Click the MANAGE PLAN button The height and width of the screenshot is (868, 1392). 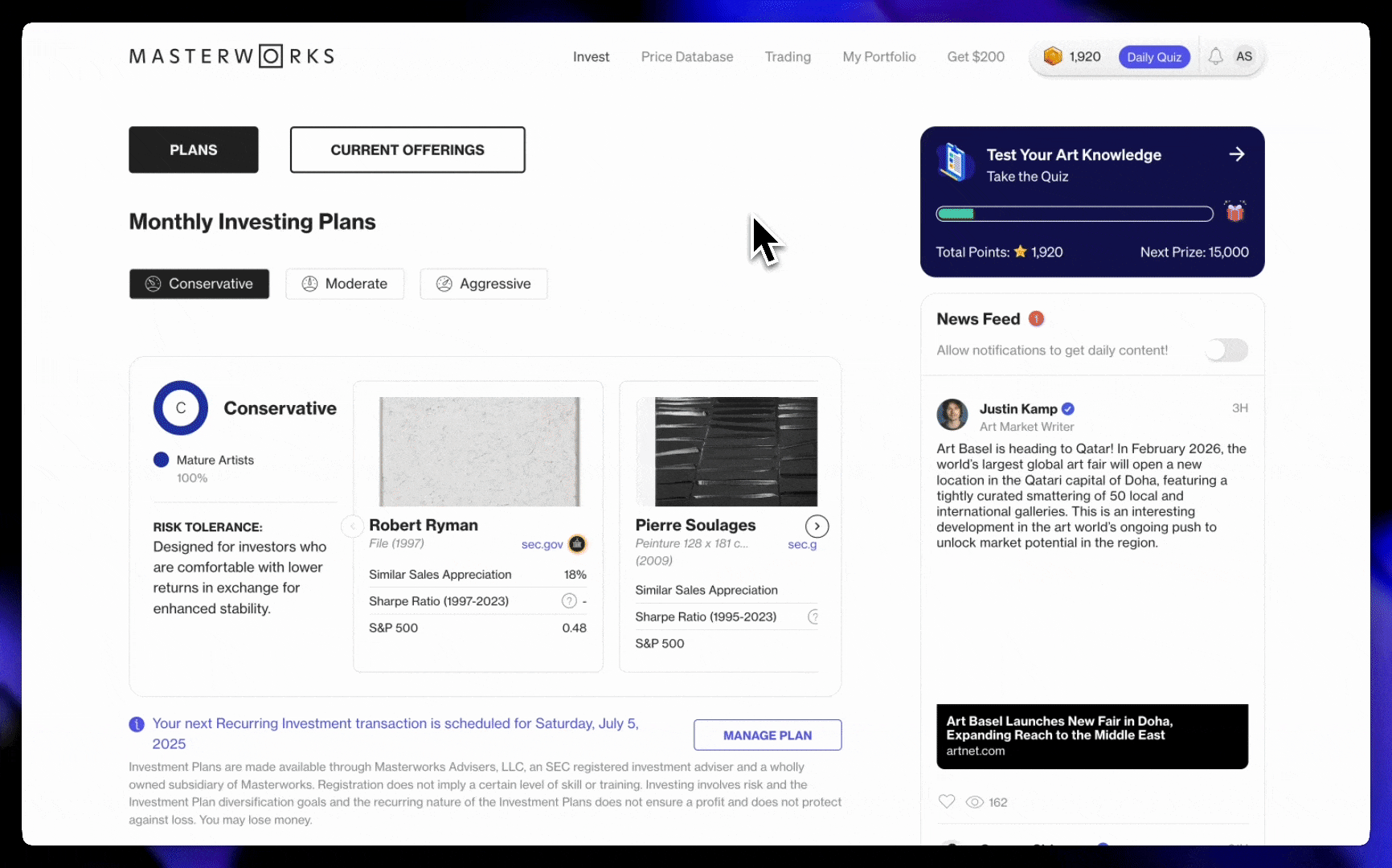[x=768, y=735]
